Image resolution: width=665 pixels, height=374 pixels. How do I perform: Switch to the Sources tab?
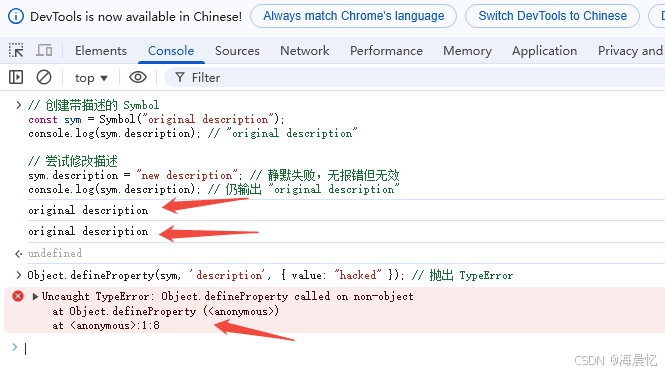[x=237, y=51]
